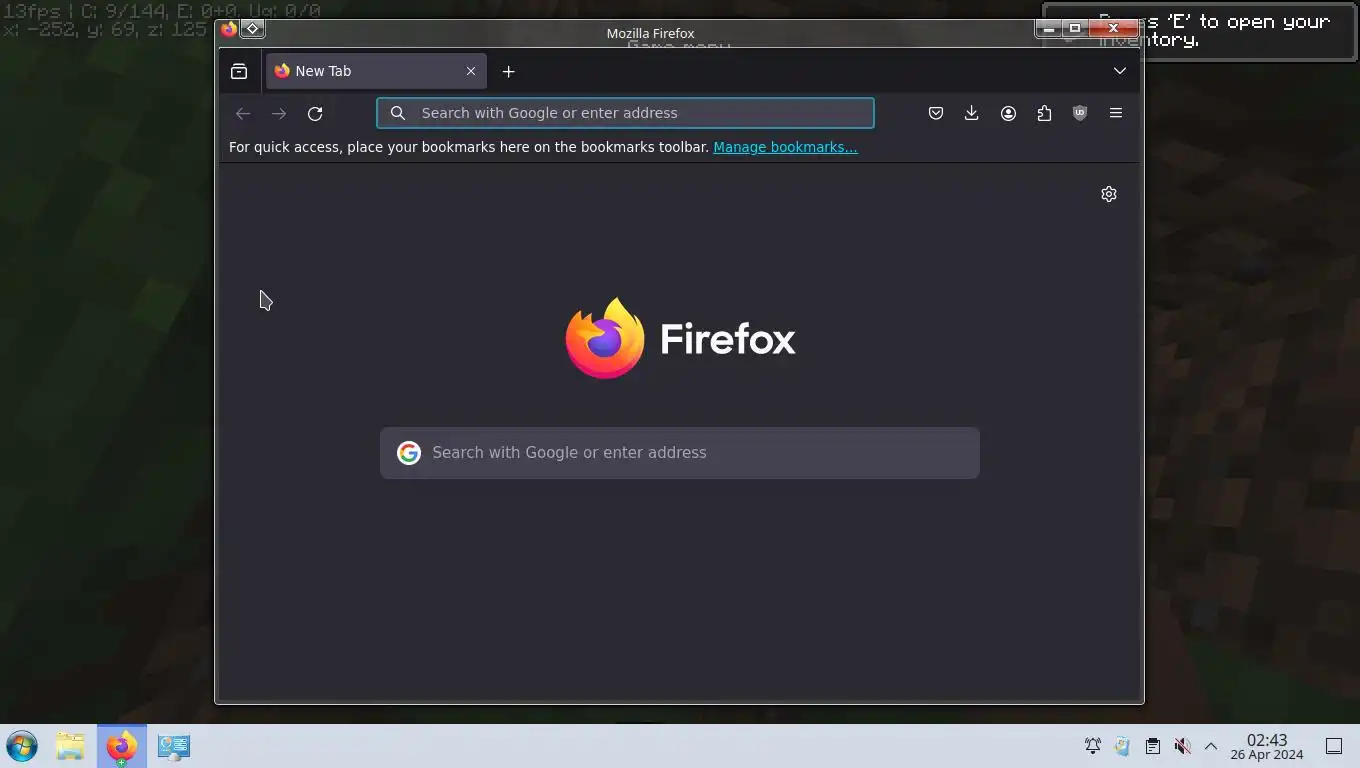Open the Extensions puzzle icon

coord(1044,113)
